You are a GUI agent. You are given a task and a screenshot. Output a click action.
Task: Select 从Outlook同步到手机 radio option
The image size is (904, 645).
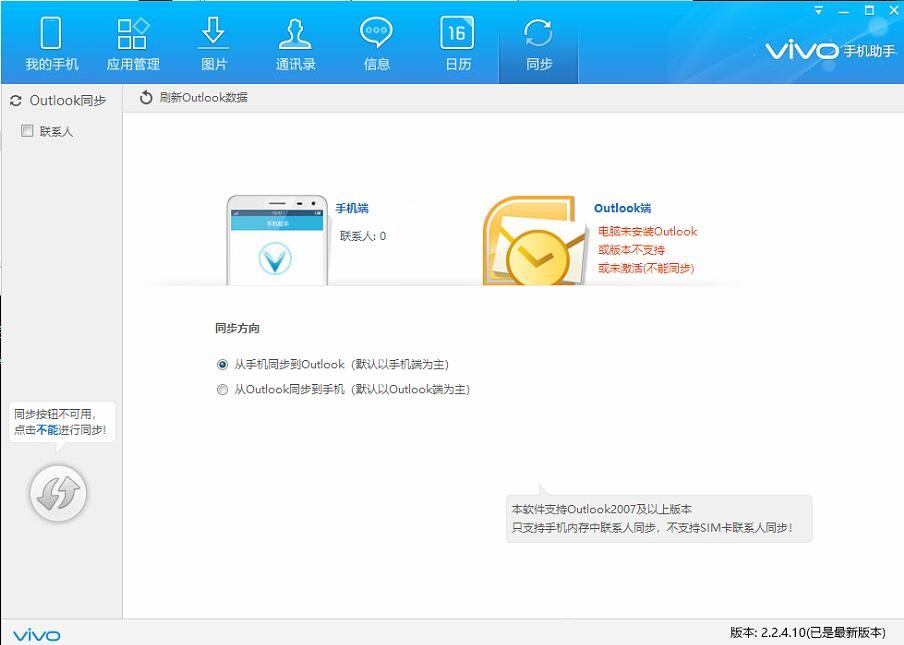(x=222, y=390)
